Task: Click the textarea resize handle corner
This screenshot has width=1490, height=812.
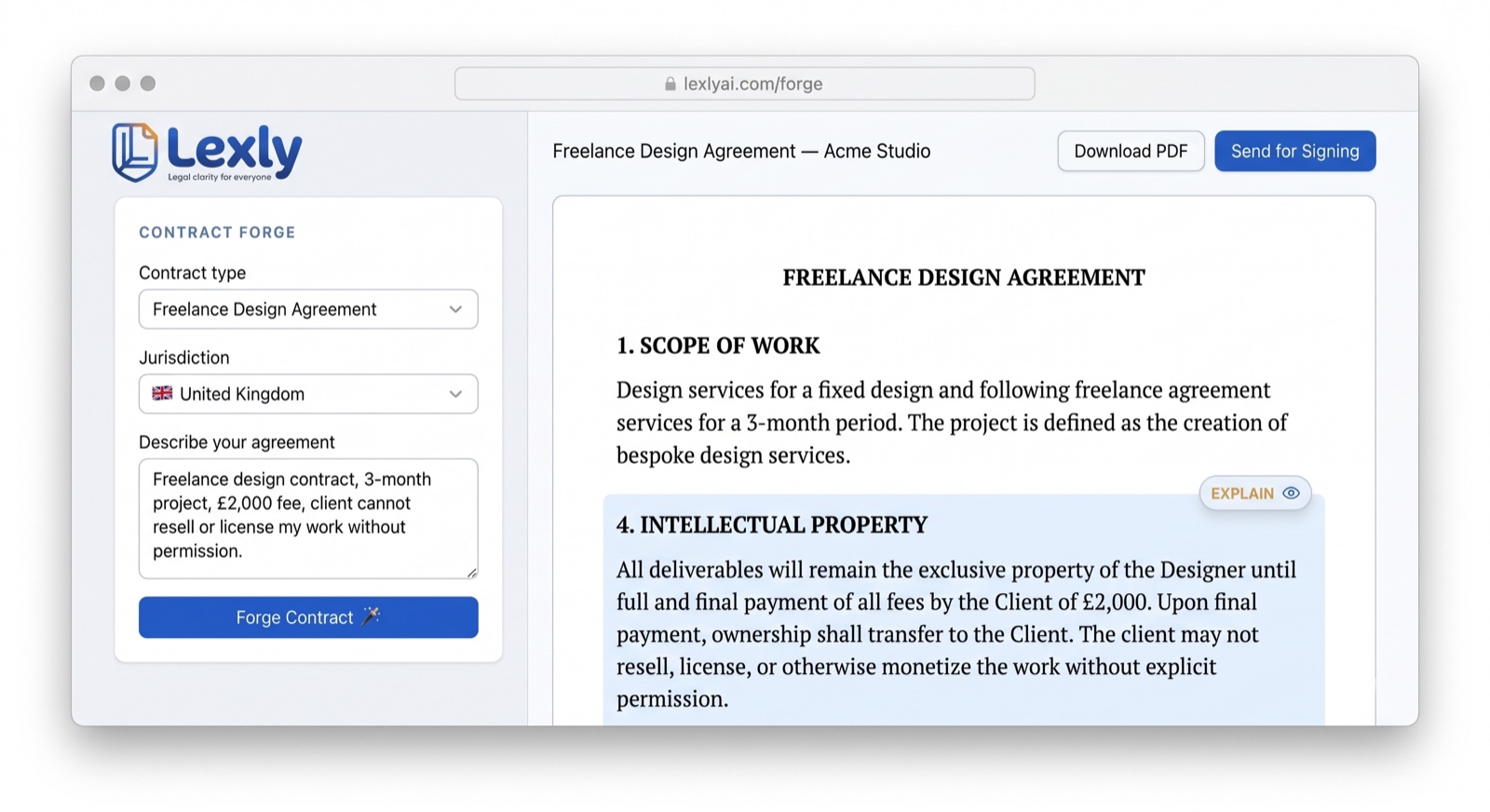Action: tap(472, 573)
